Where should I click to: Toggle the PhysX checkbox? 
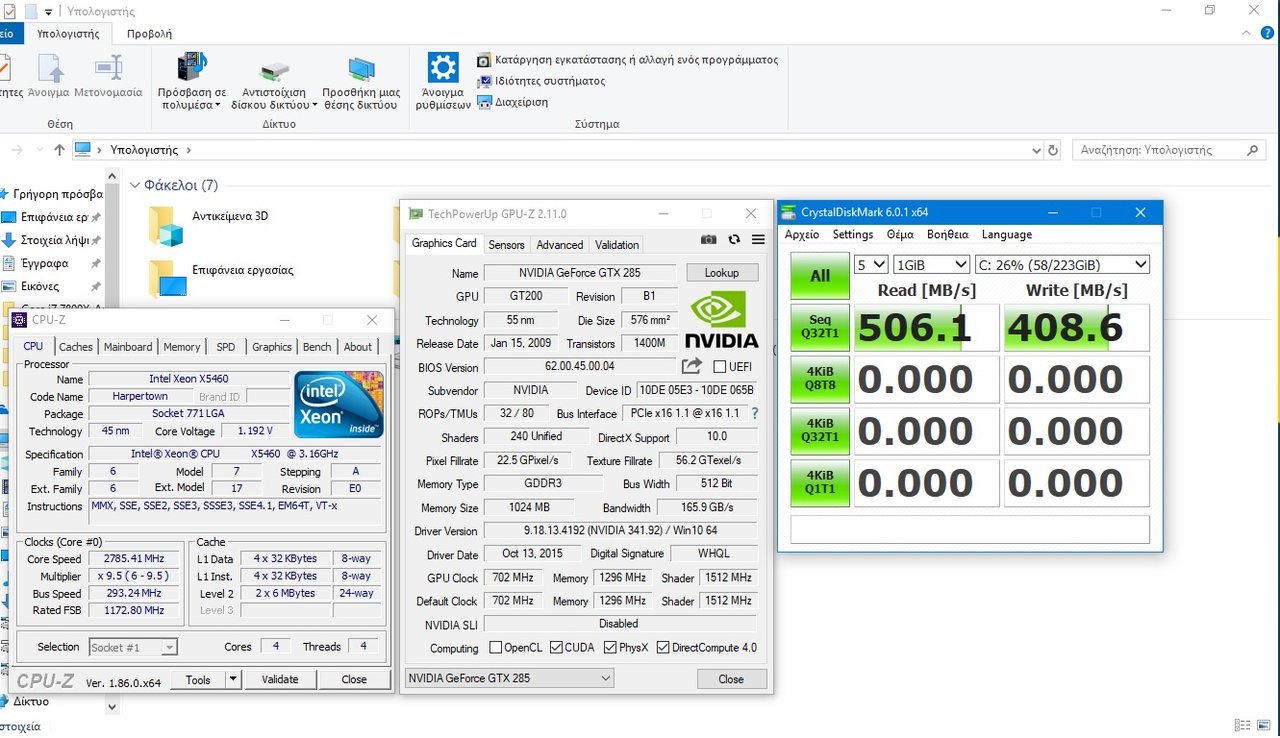point(610,648)
